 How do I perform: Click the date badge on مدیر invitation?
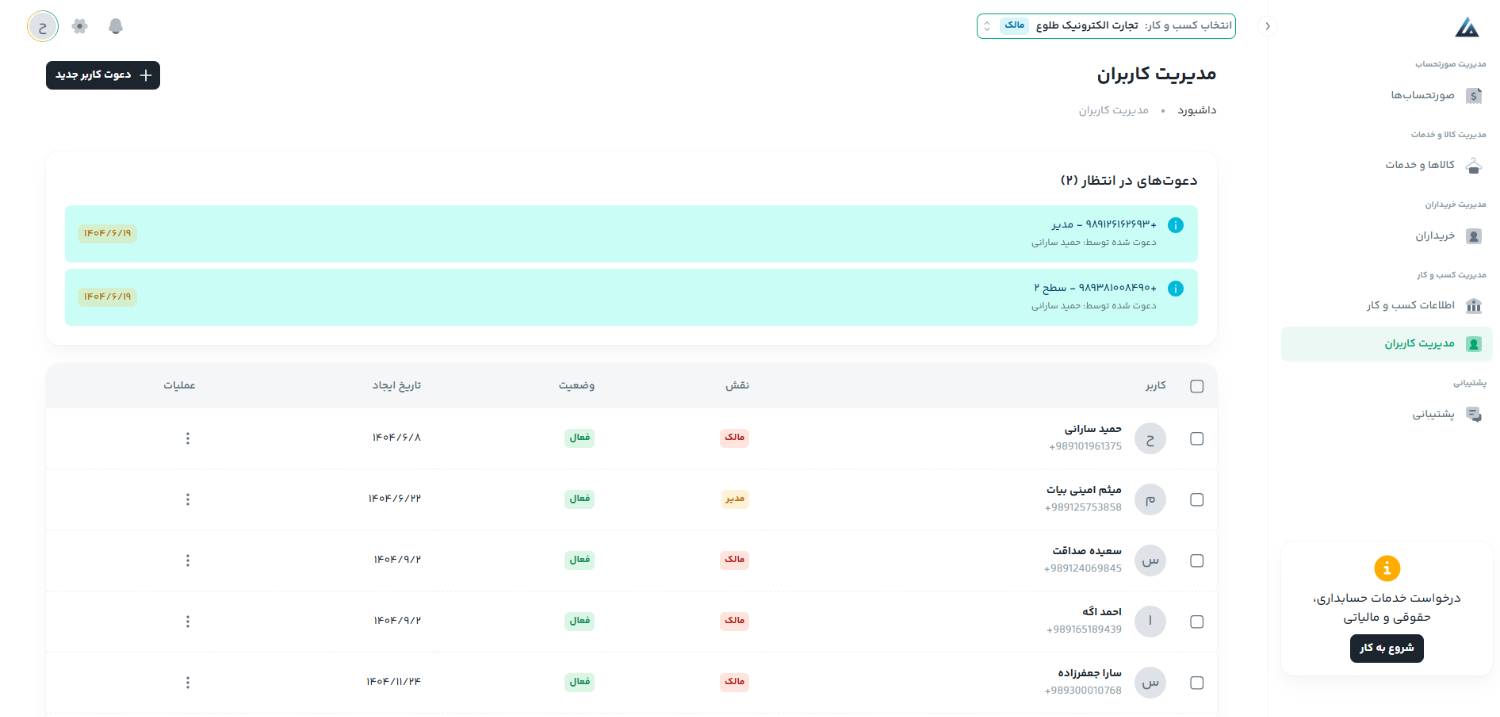(107, 233)
